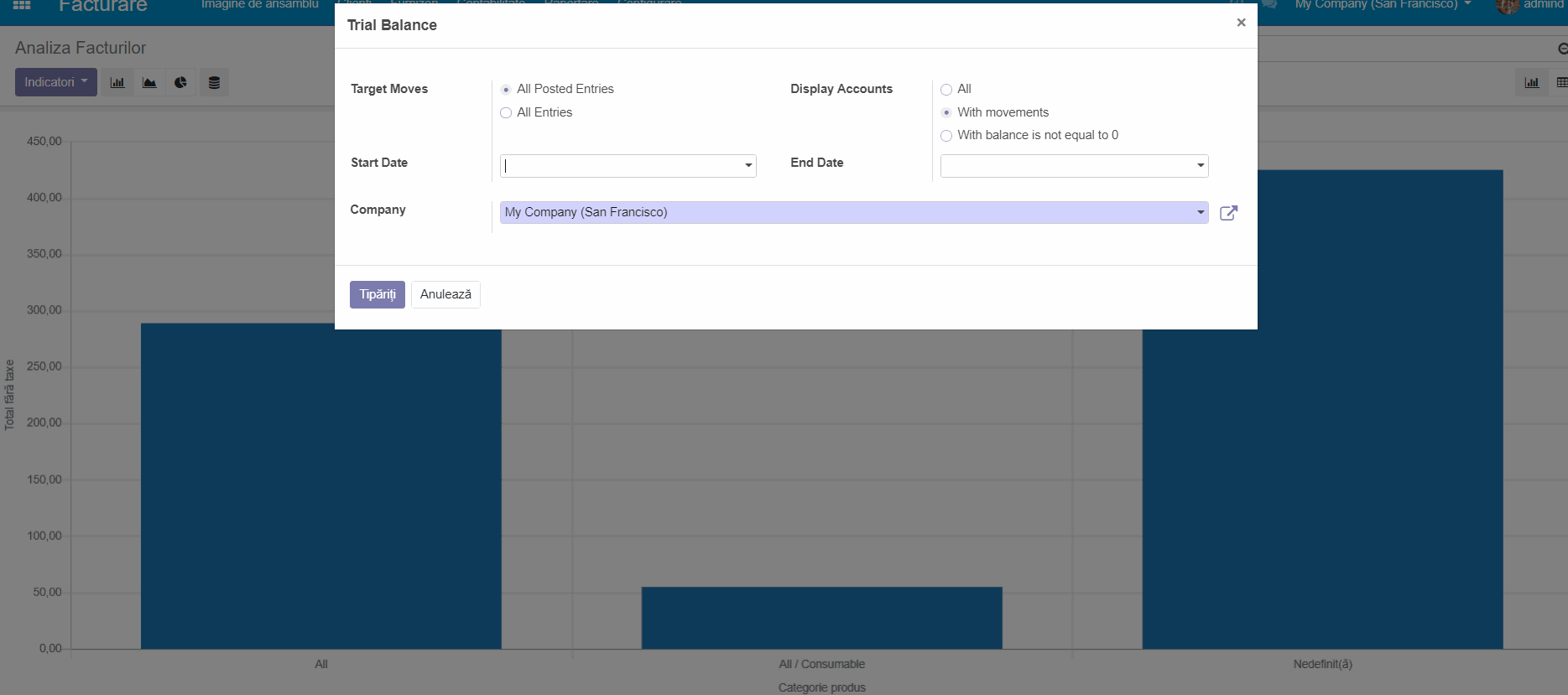Viewport: 1568px width, 695px height.
Task: Click the Start Date label
Action: (x=379, y=163)
